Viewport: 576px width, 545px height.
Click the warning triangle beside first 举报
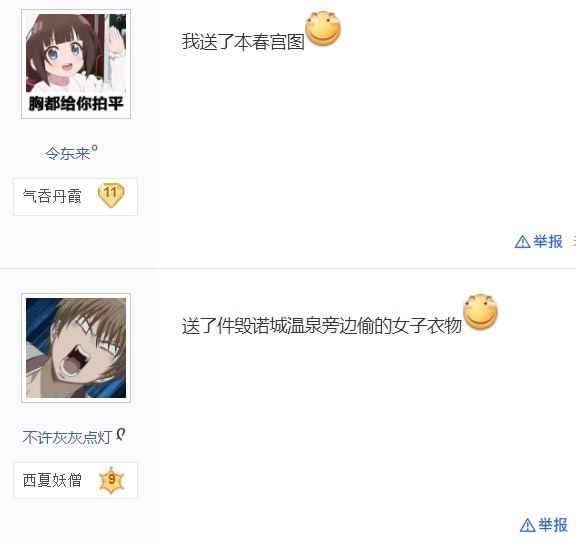[522, 242]
